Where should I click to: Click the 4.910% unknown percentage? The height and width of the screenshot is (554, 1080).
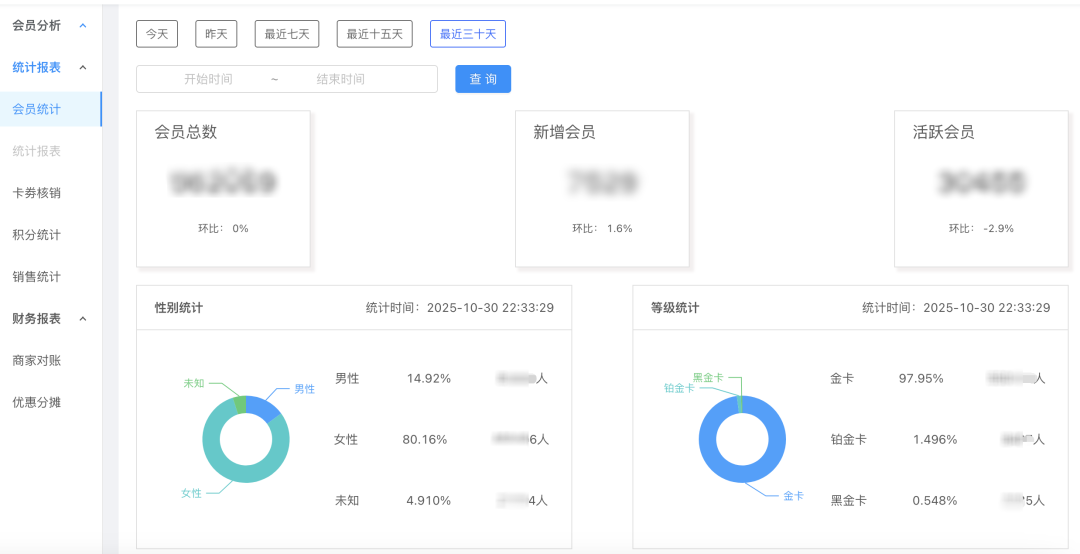click(428, 500)
